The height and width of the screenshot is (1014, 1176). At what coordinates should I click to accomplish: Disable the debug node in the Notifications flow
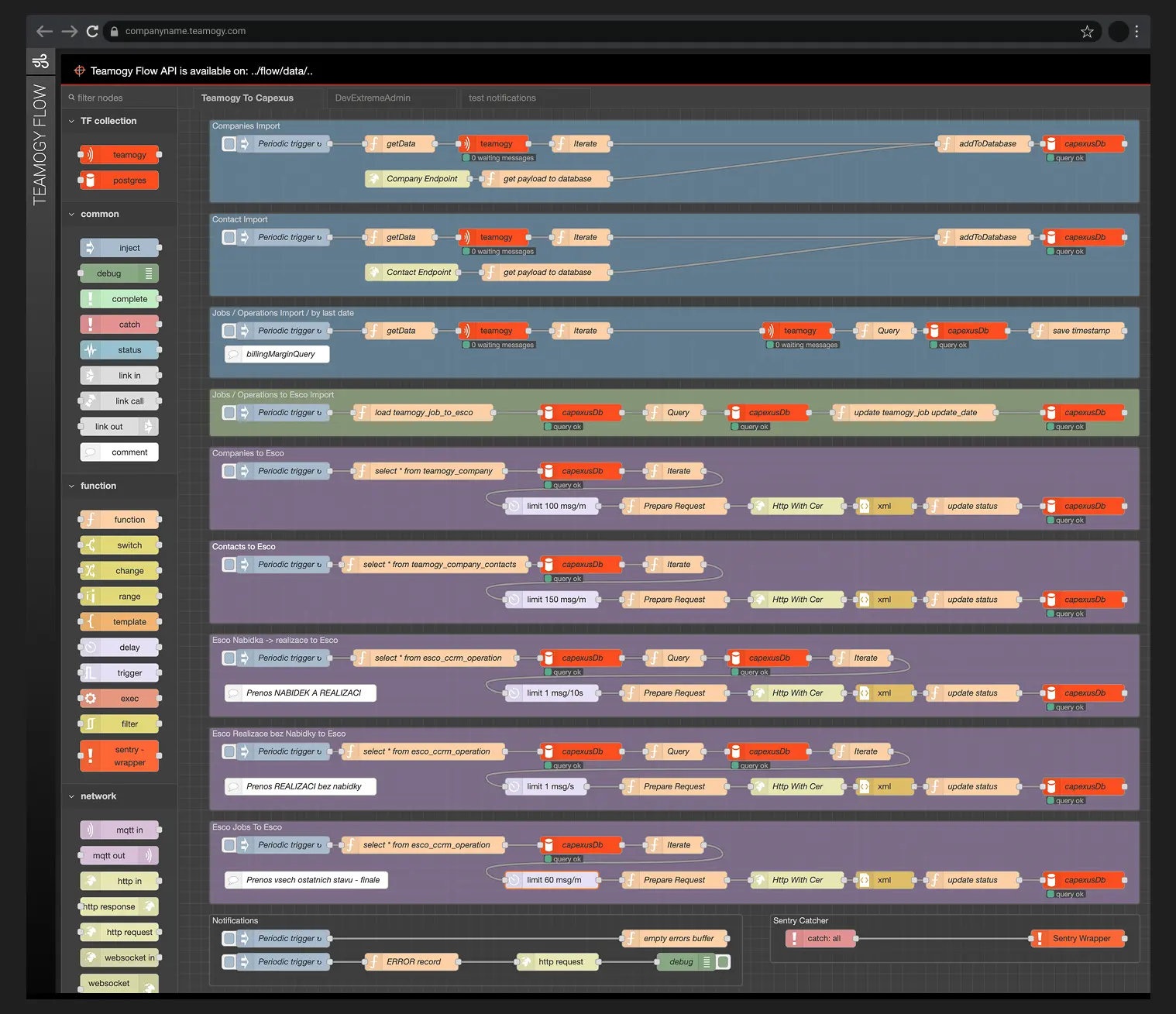pos(723,961)
